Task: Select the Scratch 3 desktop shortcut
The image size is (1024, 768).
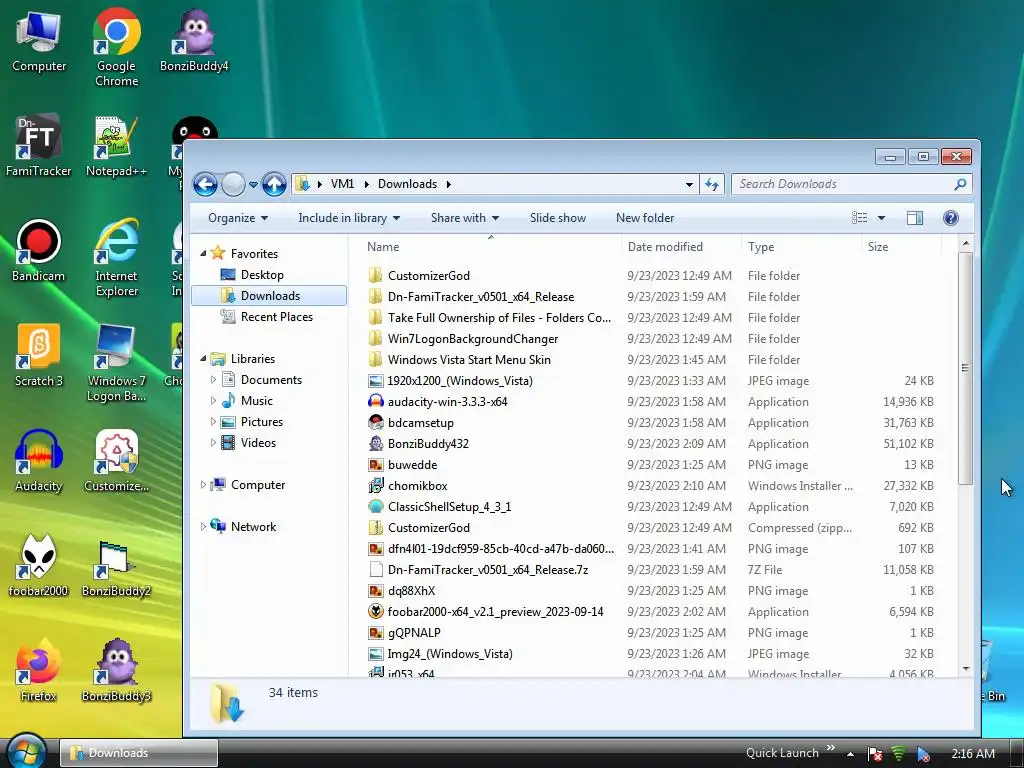Action: tap(39, 355)
